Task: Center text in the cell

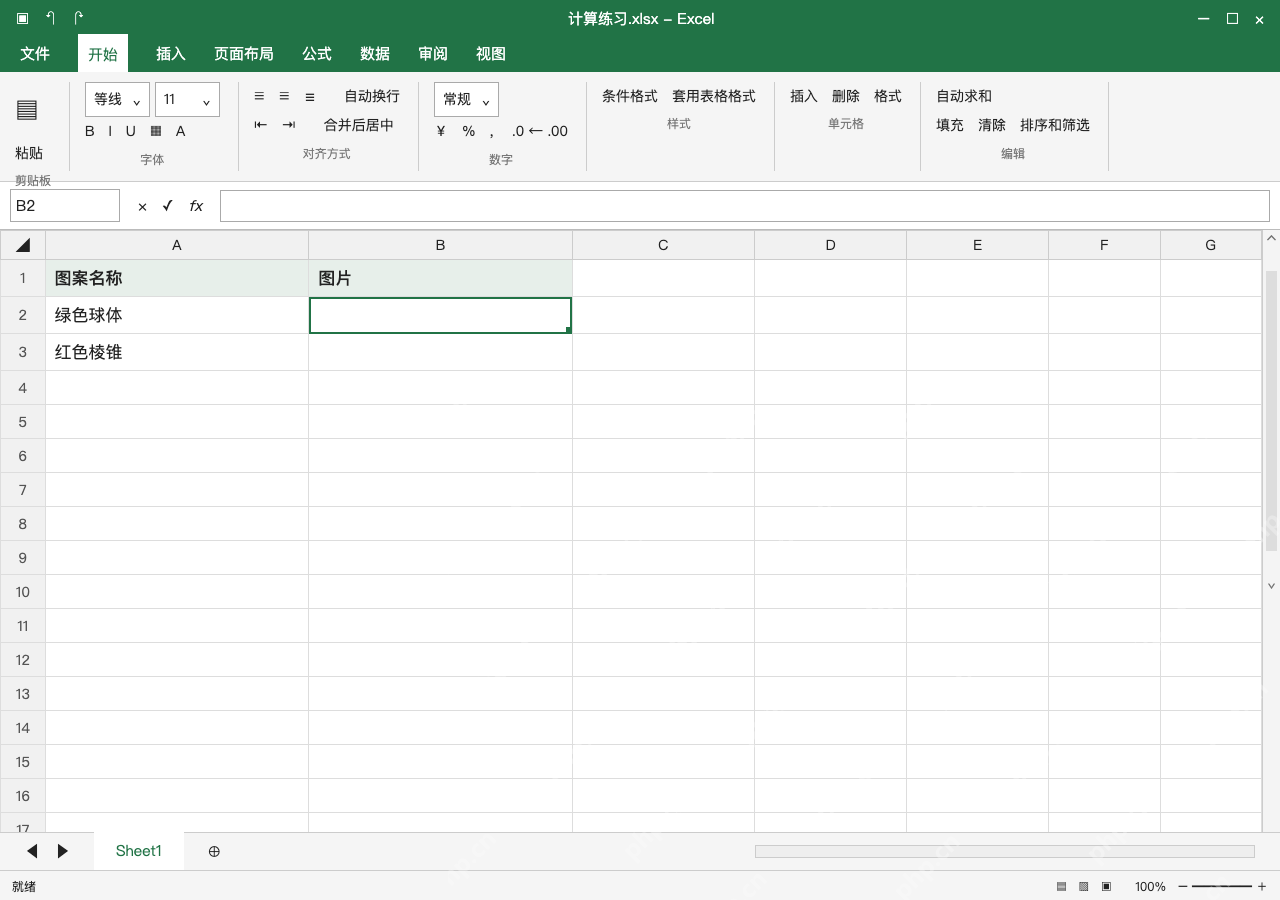Action: pos(284,96)
